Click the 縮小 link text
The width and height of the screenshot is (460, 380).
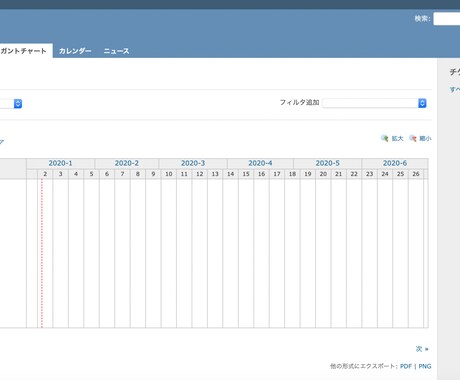pos(425,138)
